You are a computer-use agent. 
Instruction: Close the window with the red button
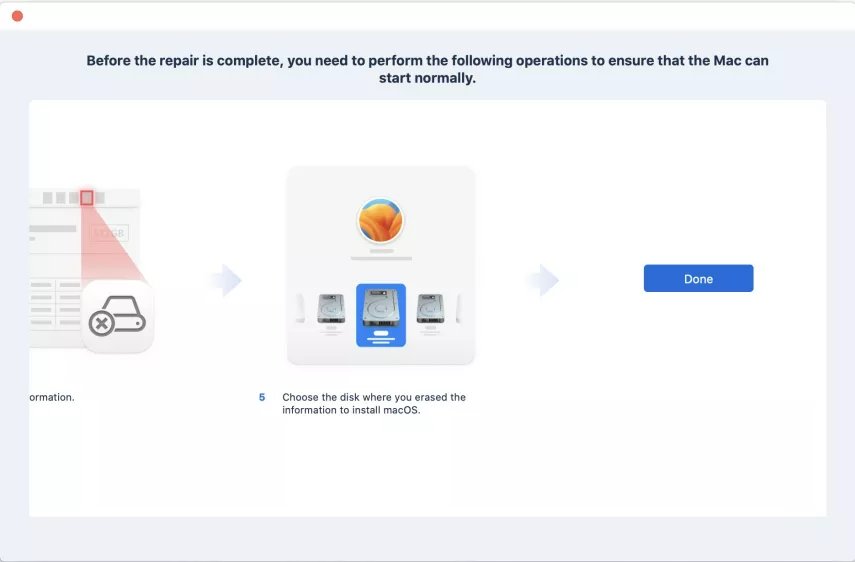pyautogui.click(x=17, y=16)
